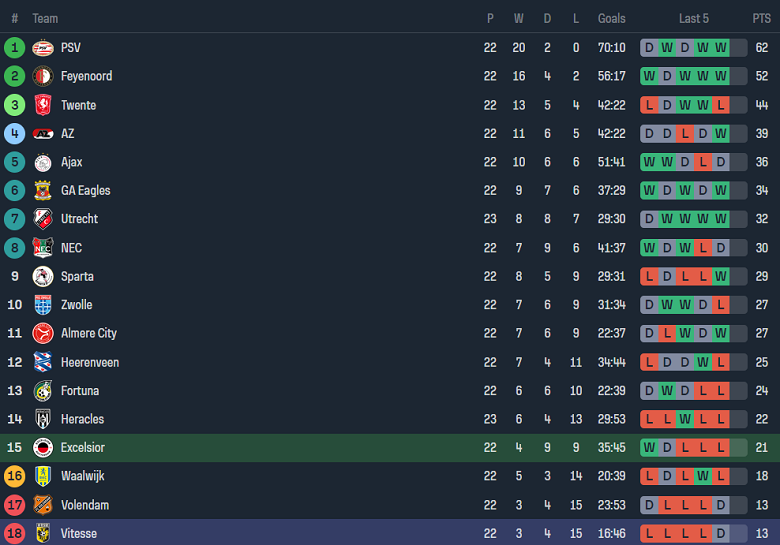Click the Excelsior club crest icon
This screenshot has height=545, width=780.
(x=42, y=448)
